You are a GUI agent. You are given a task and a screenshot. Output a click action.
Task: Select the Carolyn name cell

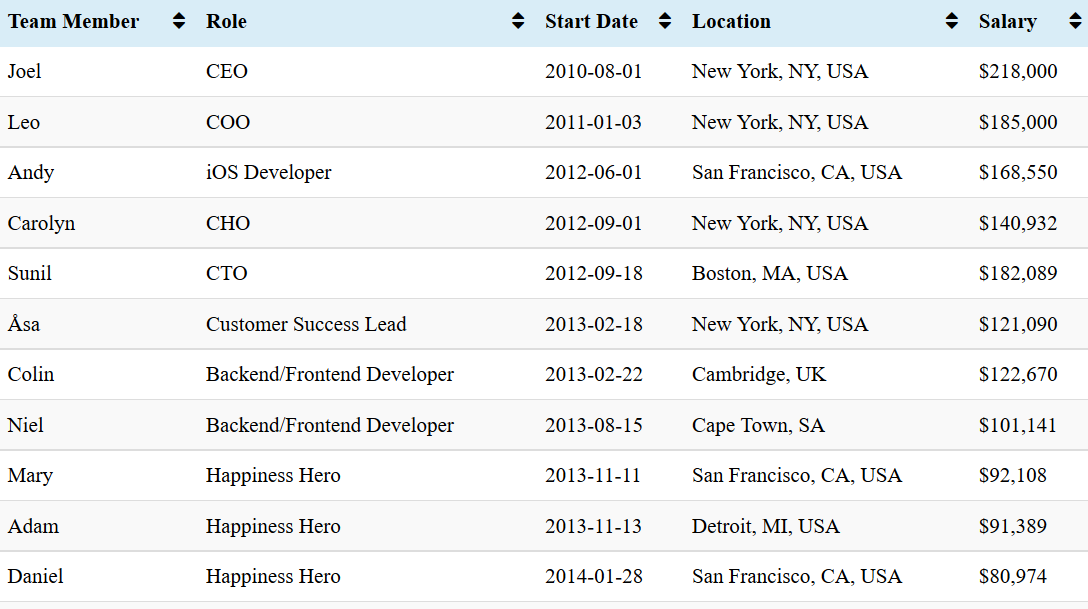(x=41, y=223)
